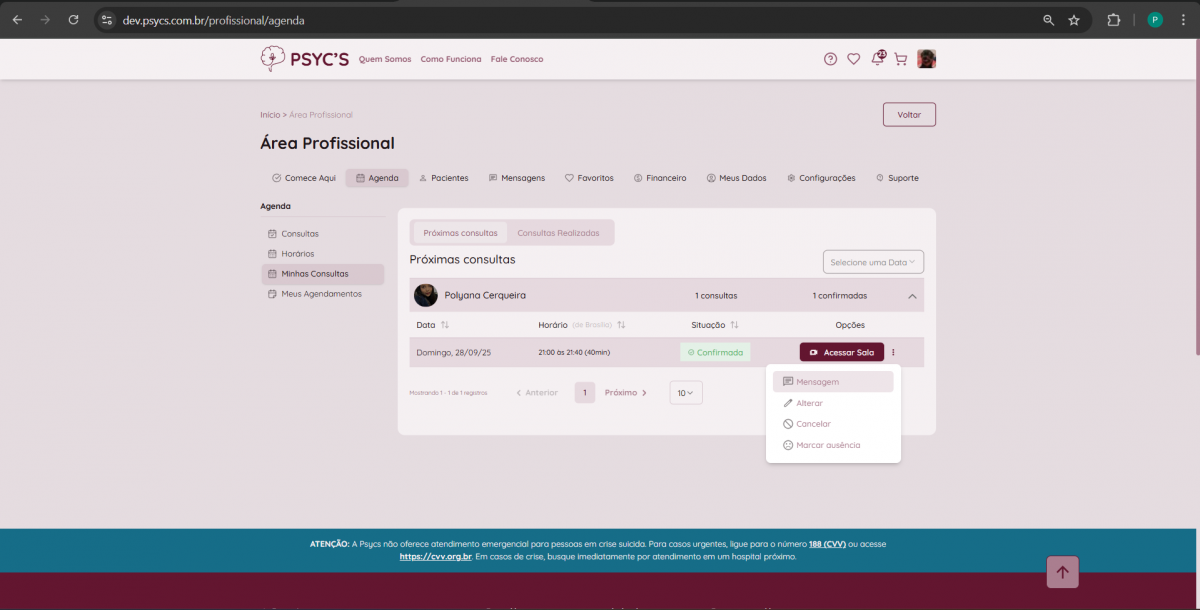Viewport: 1200px width, 610px height.
Task: Open the help question mark icon
Action: [x=830, y=59]
